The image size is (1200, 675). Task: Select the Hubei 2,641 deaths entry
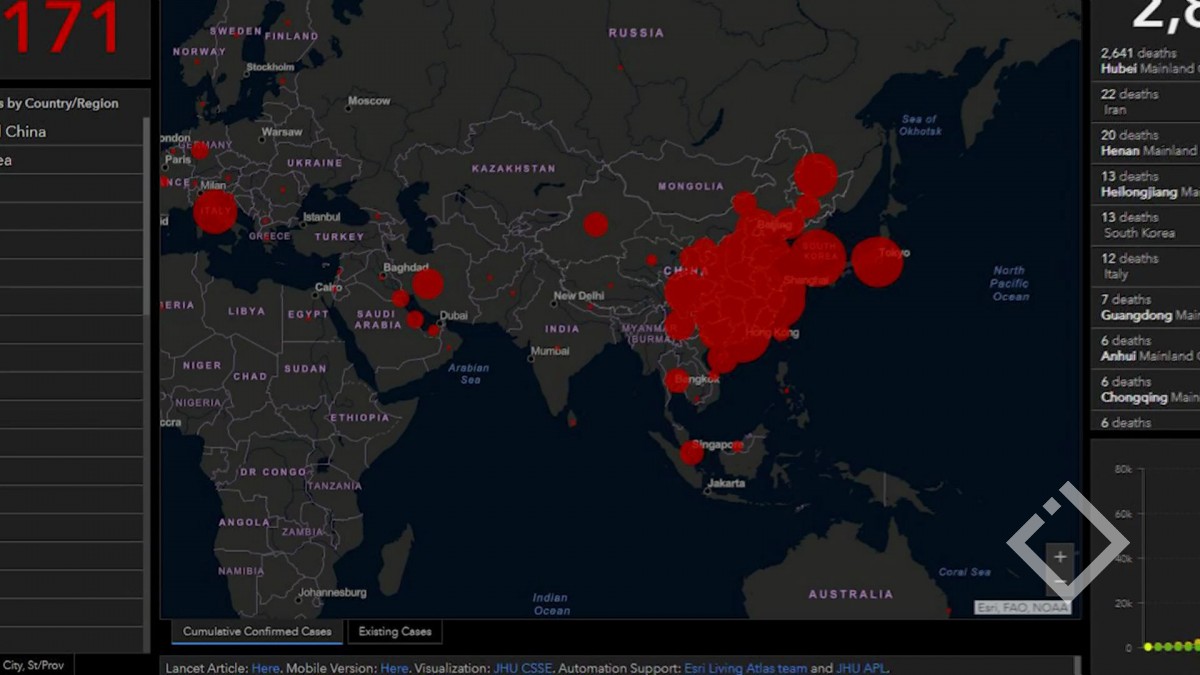click(1146, 61)
